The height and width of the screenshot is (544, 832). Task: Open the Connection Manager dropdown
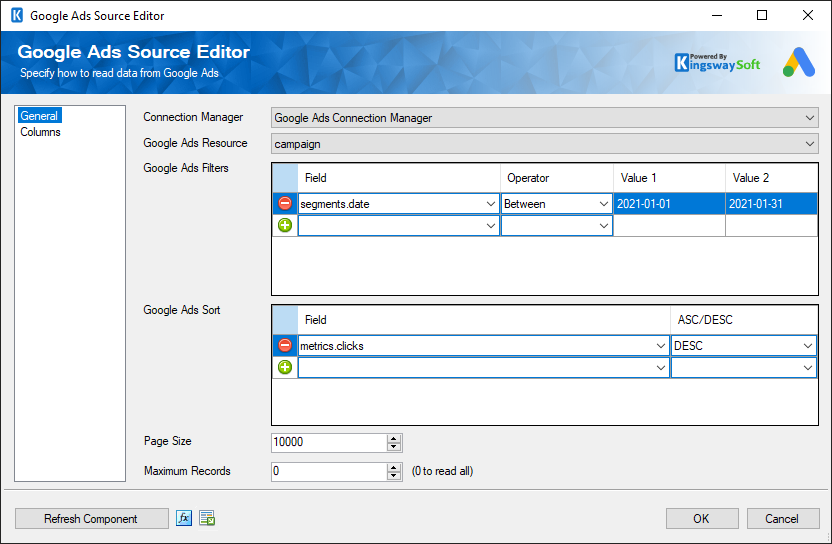[810, 118]
